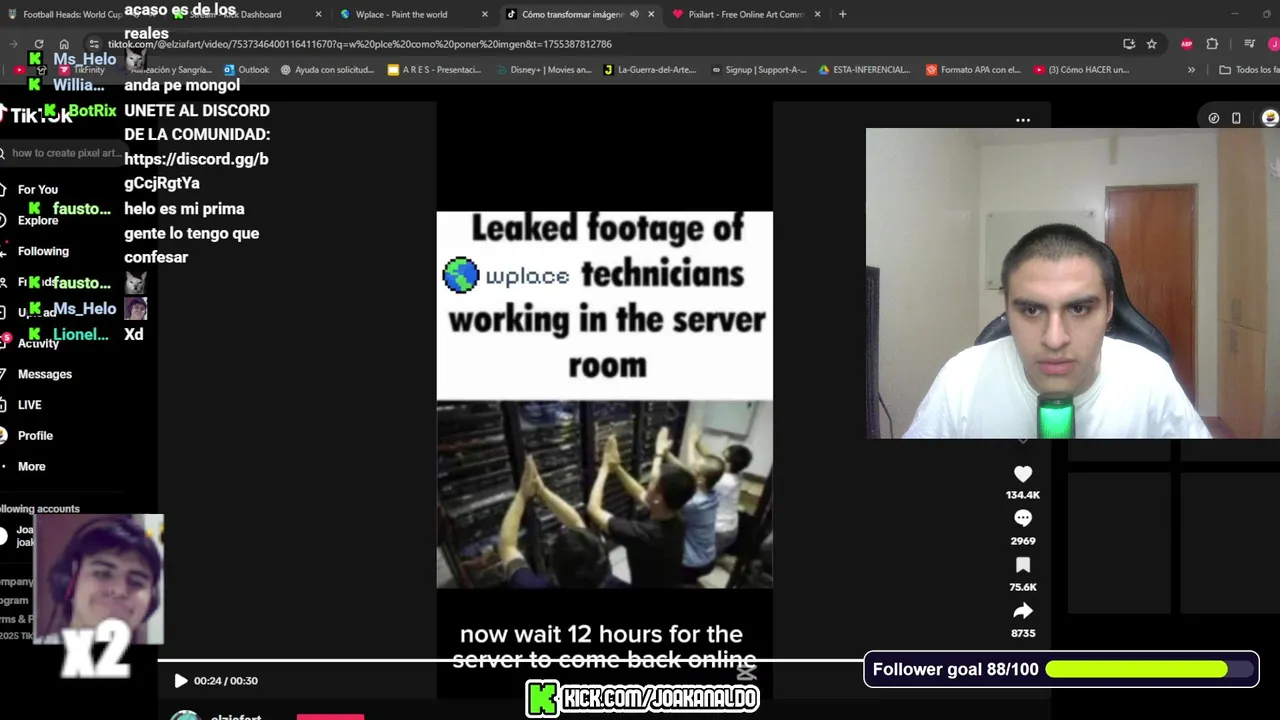The height and width of the screenshot is (720, 1280).
Task: Open the Outlook bookmark
Action: [x=246, y=70]
